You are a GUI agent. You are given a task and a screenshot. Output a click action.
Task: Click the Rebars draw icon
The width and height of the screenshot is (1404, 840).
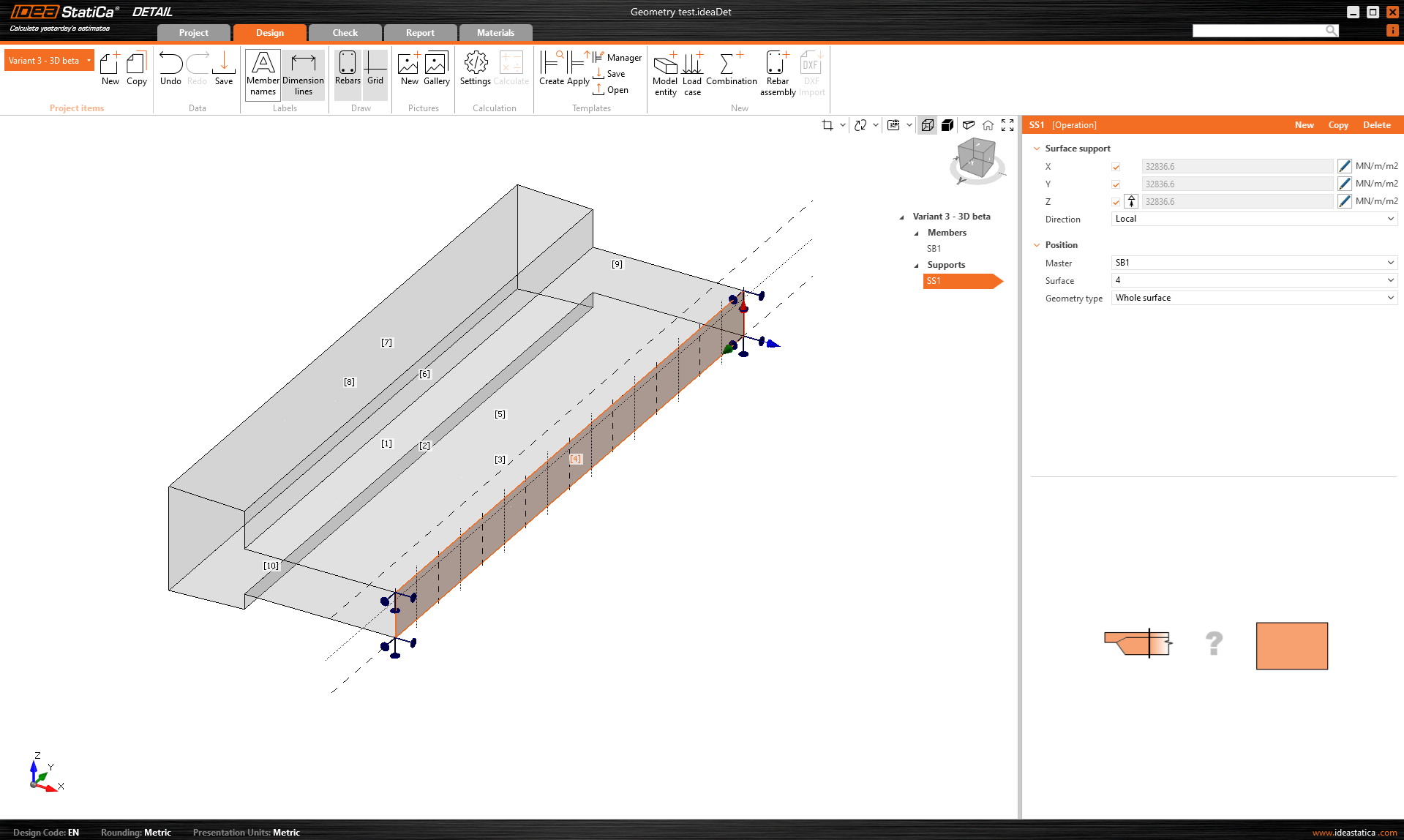(348, 70)
